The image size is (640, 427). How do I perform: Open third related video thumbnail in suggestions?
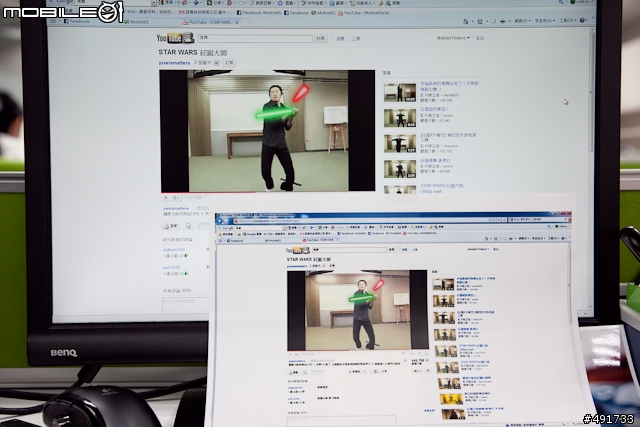pyautogui.click(x=400, y=143)
